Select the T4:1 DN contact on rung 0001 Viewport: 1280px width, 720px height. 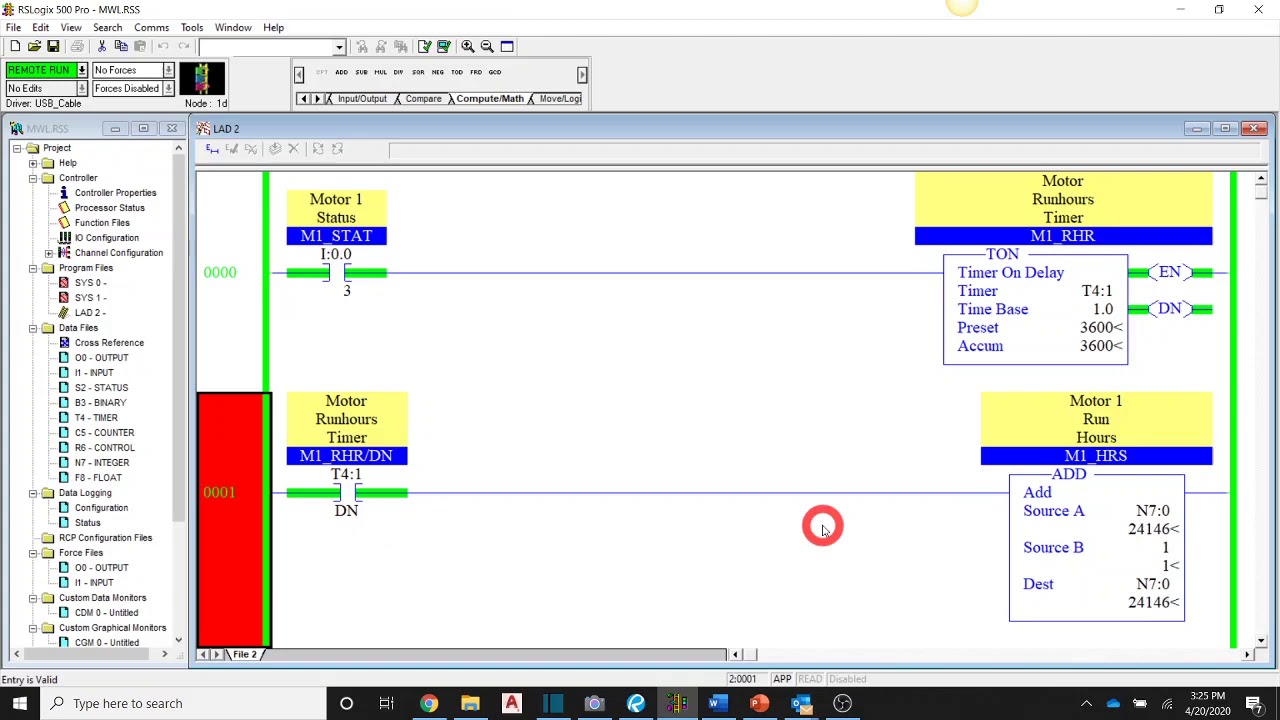point(346,493)
